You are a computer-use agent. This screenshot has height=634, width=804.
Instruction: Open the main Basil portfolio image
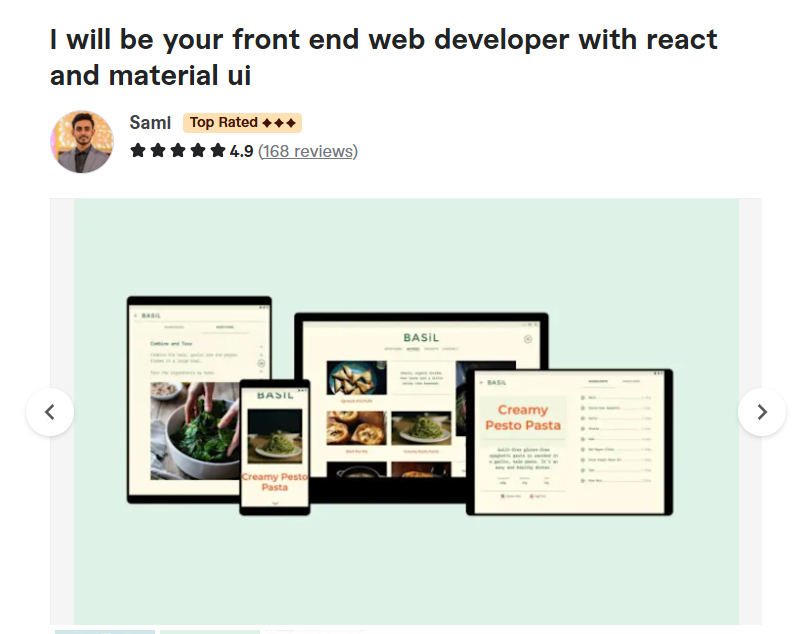click(406, 411)
